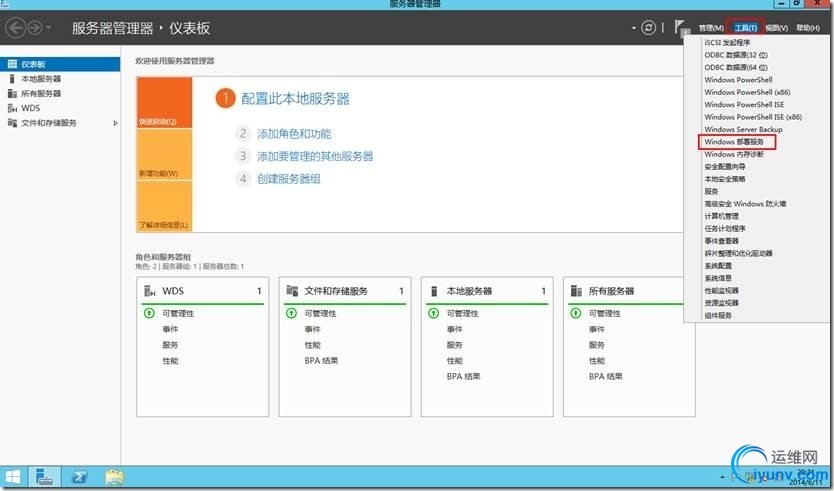Choose ODBC 数据源(64 位) entry
The height and width of the screenshot is (491, 834).
[x=736, y=68]
